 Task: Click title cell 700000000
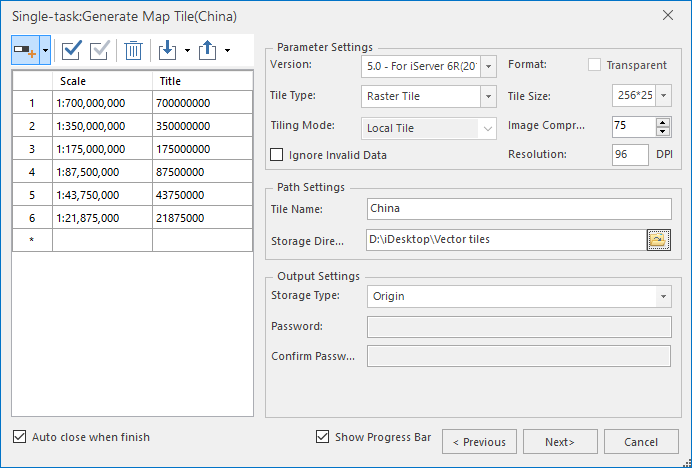click(x=203, y=103)
